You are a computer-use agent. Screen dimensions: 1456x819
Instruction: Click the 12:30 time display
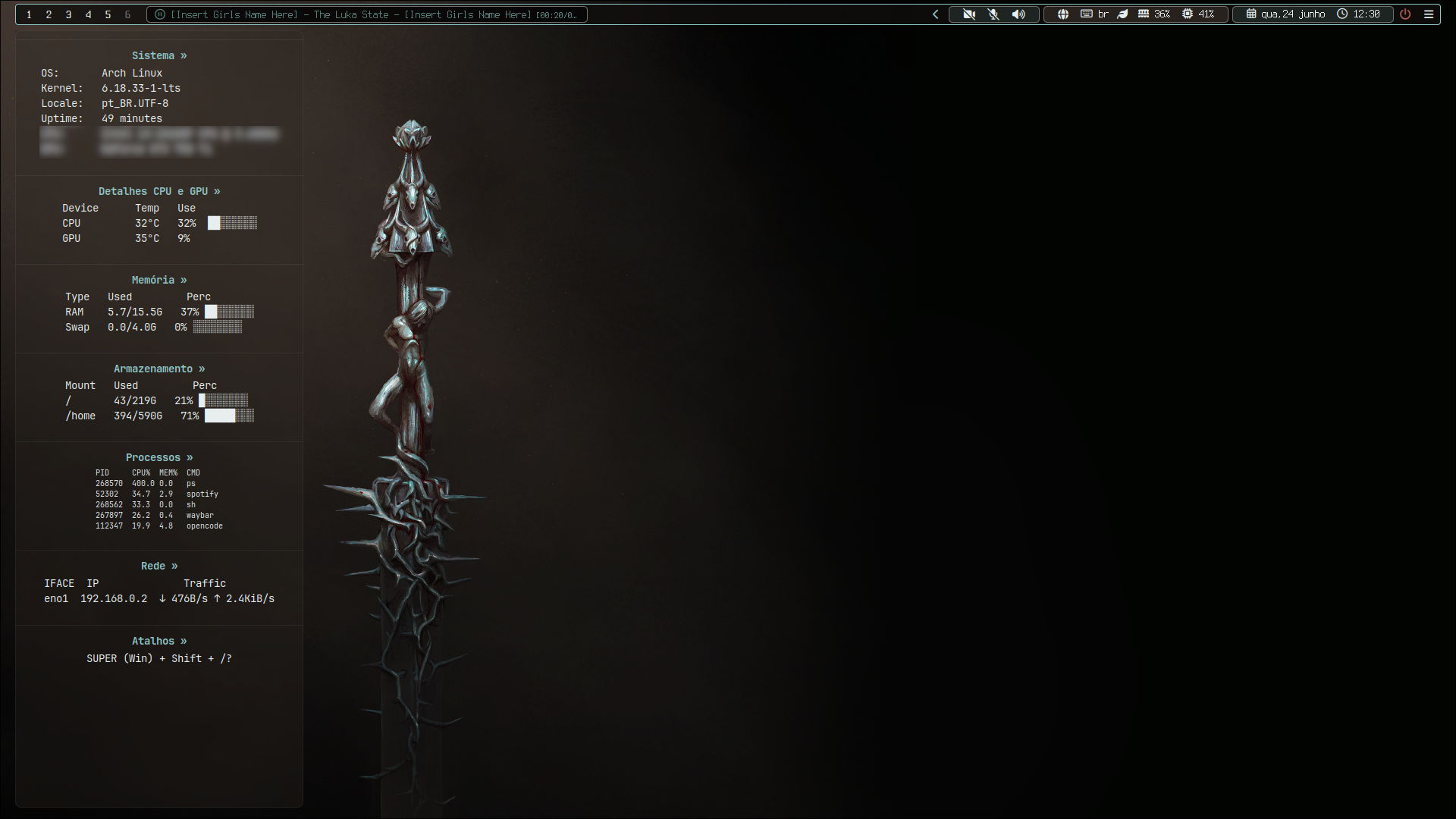1367,14
